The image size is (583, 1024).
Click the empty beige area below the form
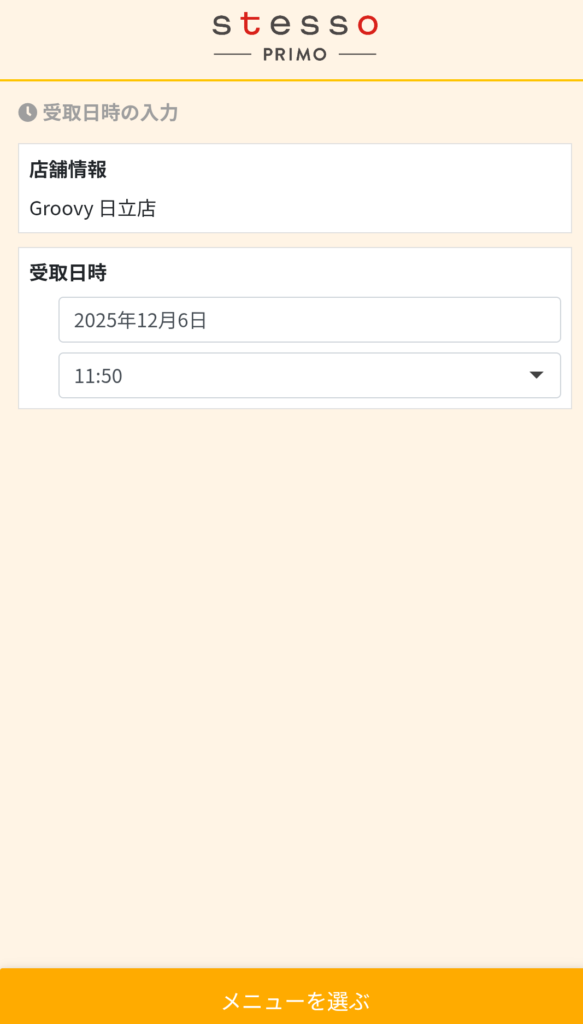click(x=291, y=686)
